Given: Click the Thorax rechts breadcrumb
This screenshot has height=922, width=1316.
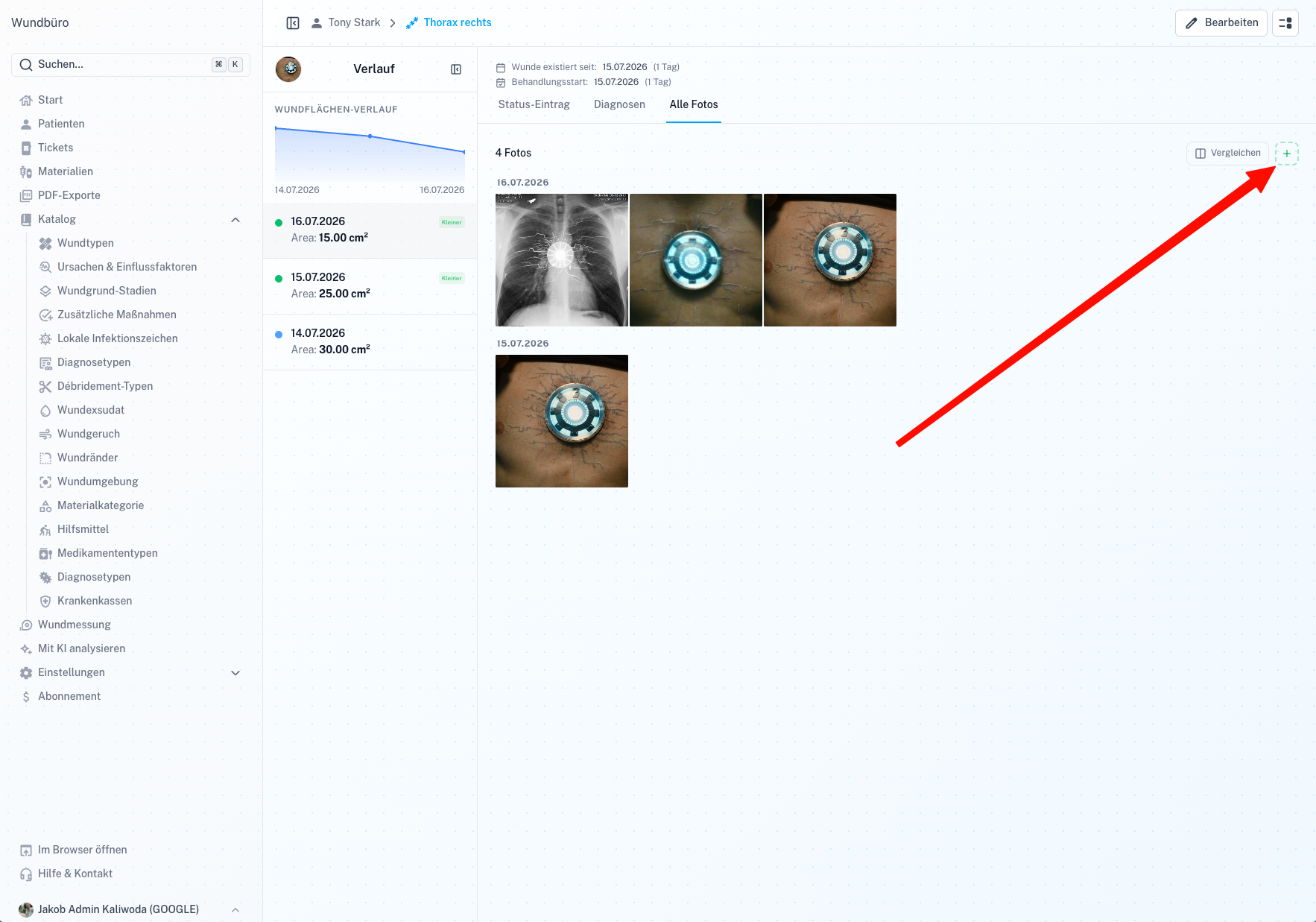Looking at the screenshot, I should (449, 23).
